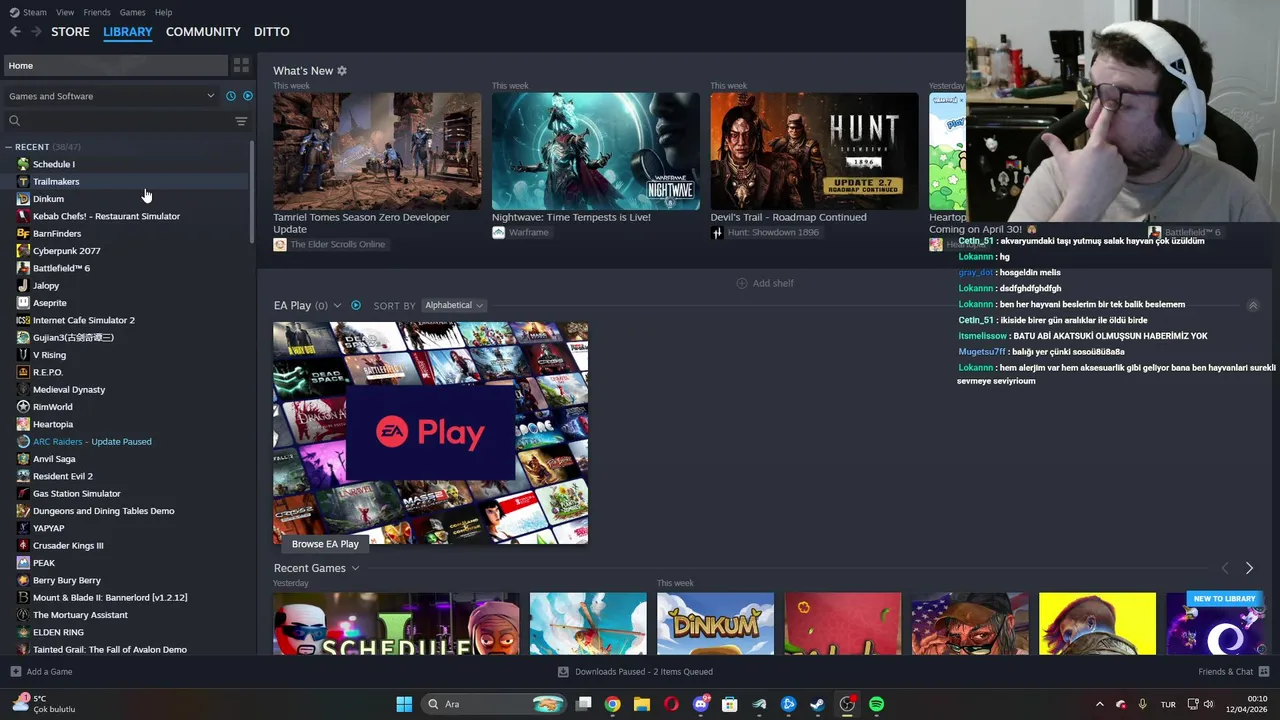Click Add a Game
Screen dimensions: 1280x720
click(x=41, y=672)
